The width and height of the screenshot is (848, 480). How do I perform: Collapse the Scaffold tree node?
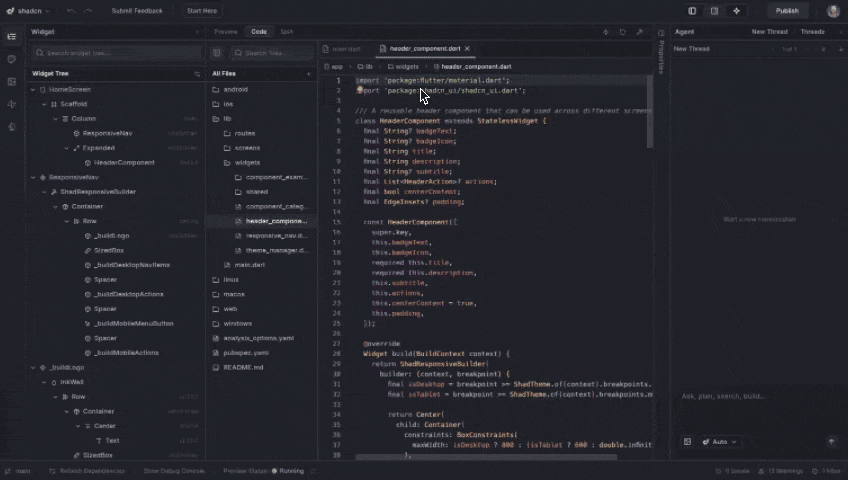point(44,104)
